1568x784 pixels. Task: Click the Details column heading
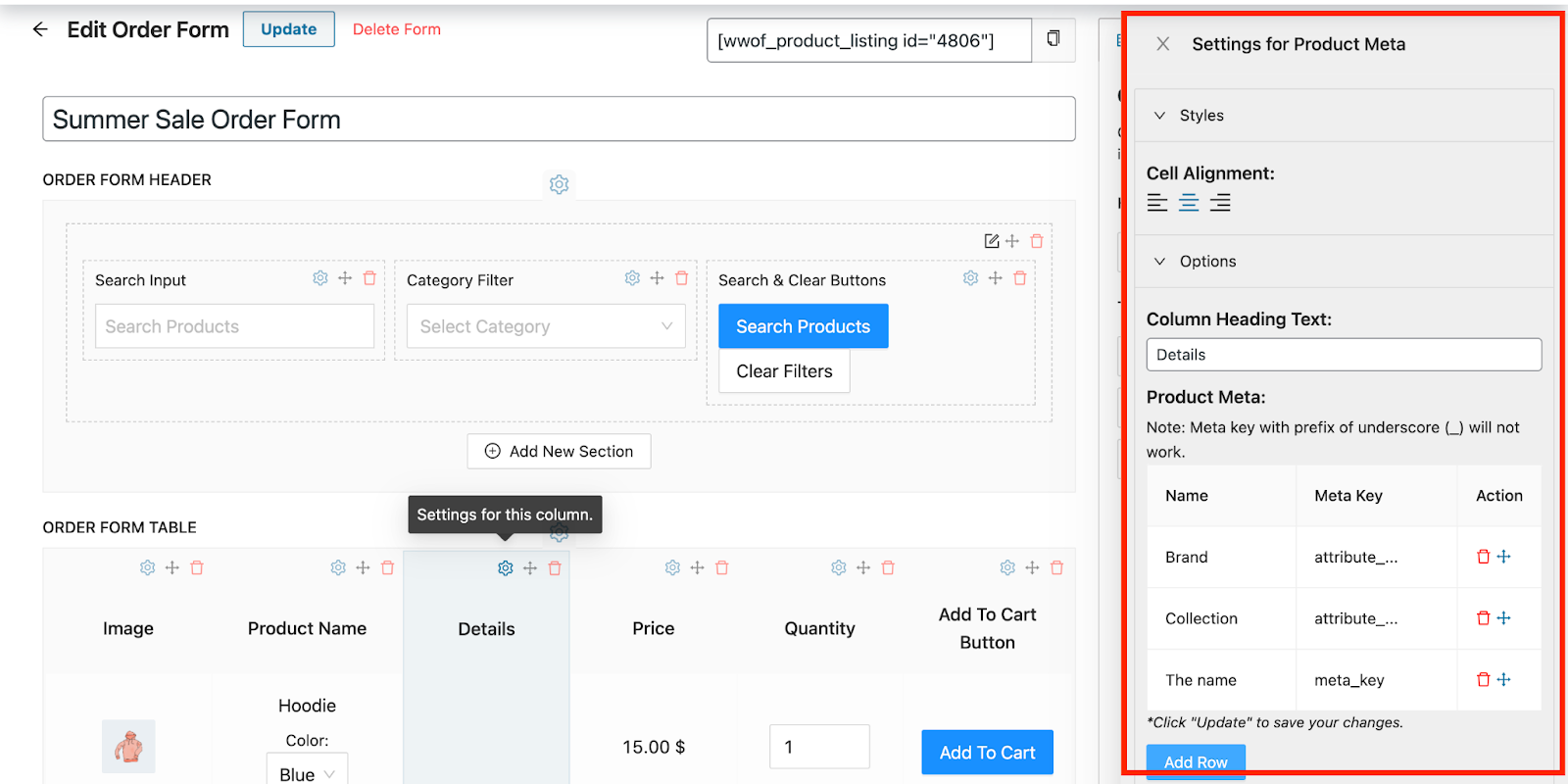coord(486,629)
